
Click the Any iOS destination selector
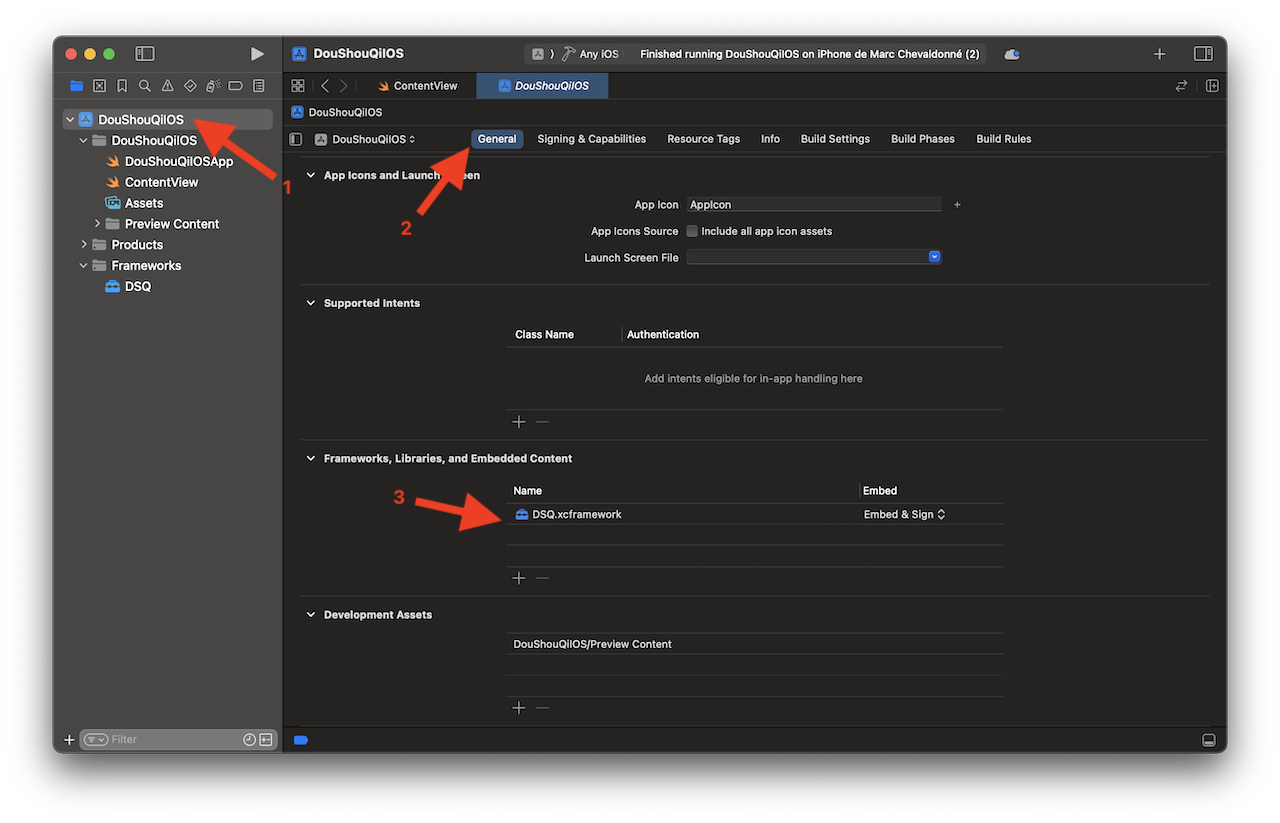click(x=591, y=54)
